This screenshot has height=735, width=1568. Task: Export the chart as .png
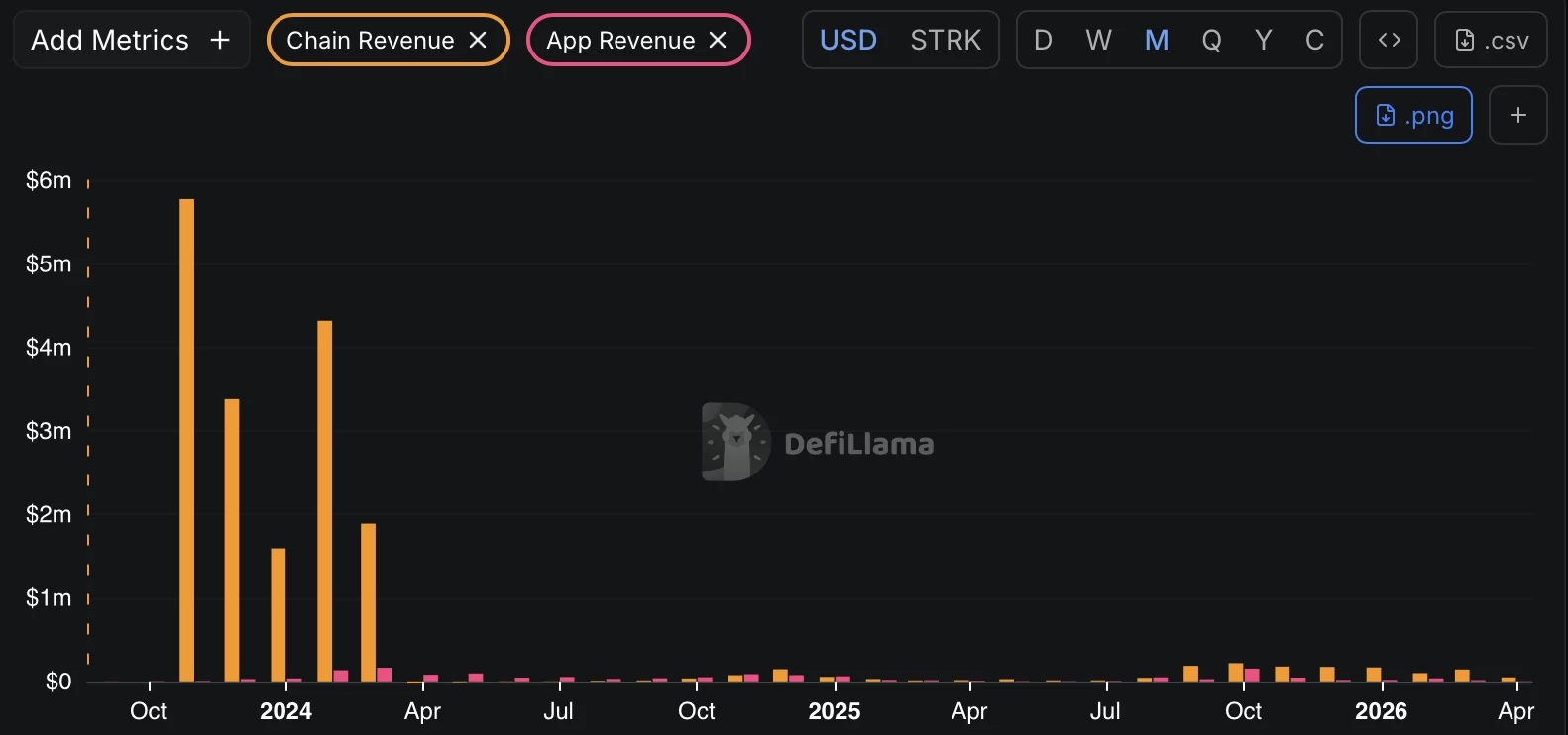[1413, 115]
